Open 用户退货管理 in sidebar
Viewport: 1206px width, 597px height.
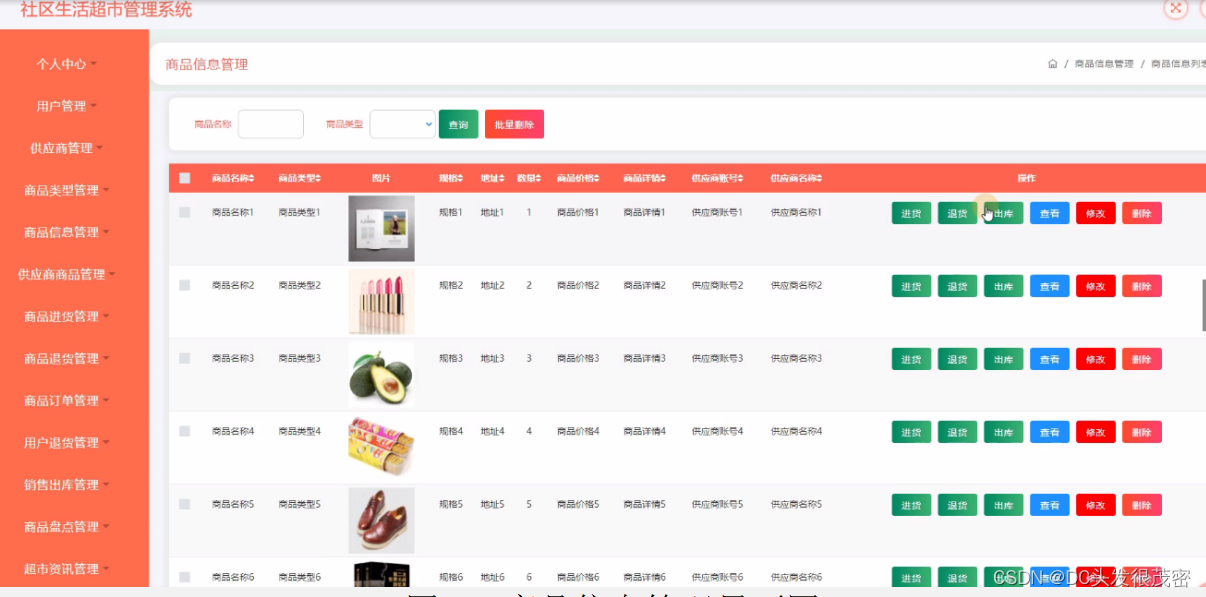pyautogui.click(x=67, y=442)
